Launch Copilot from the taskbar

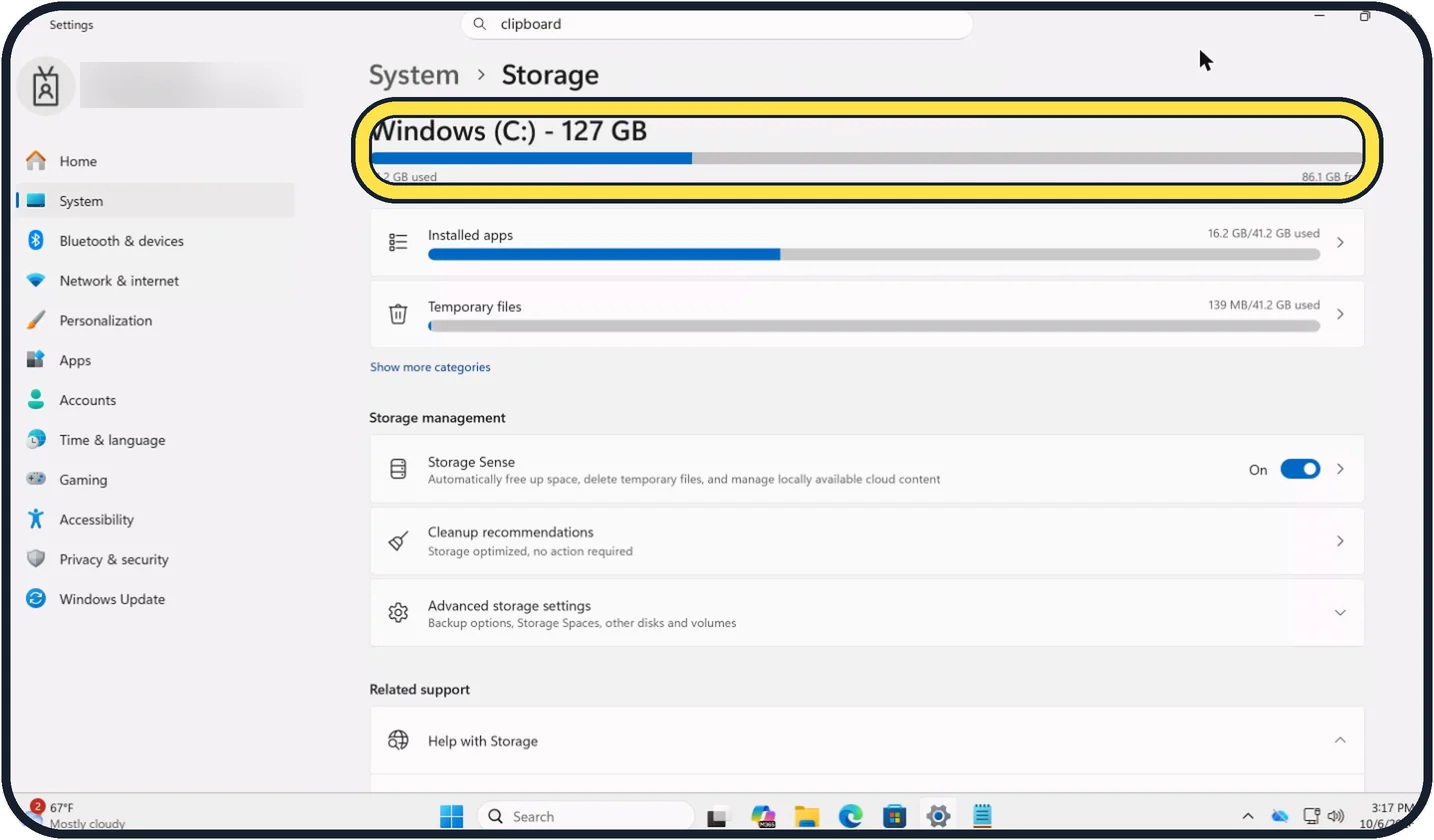[x=764, y=816]
